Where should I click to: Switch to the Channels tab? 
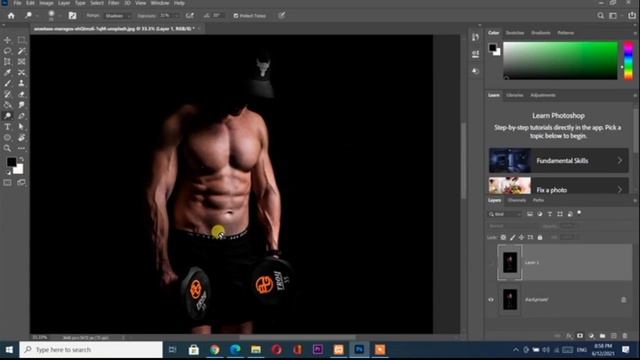pyautogui.click(x=516, y=200)
